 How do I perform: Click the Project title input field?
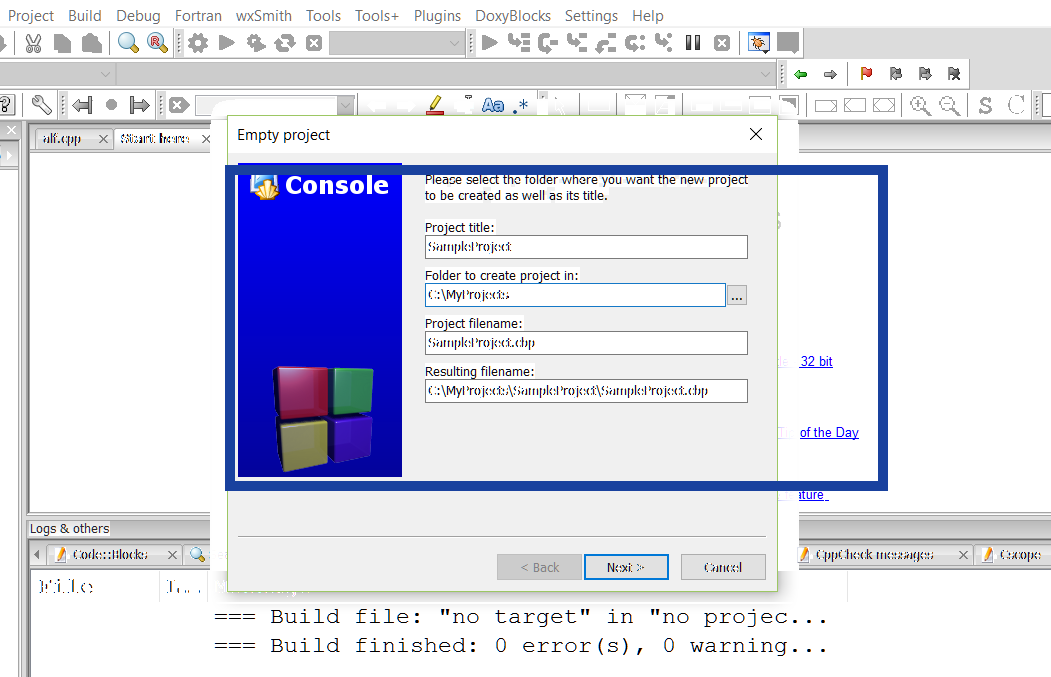[586, 246]
